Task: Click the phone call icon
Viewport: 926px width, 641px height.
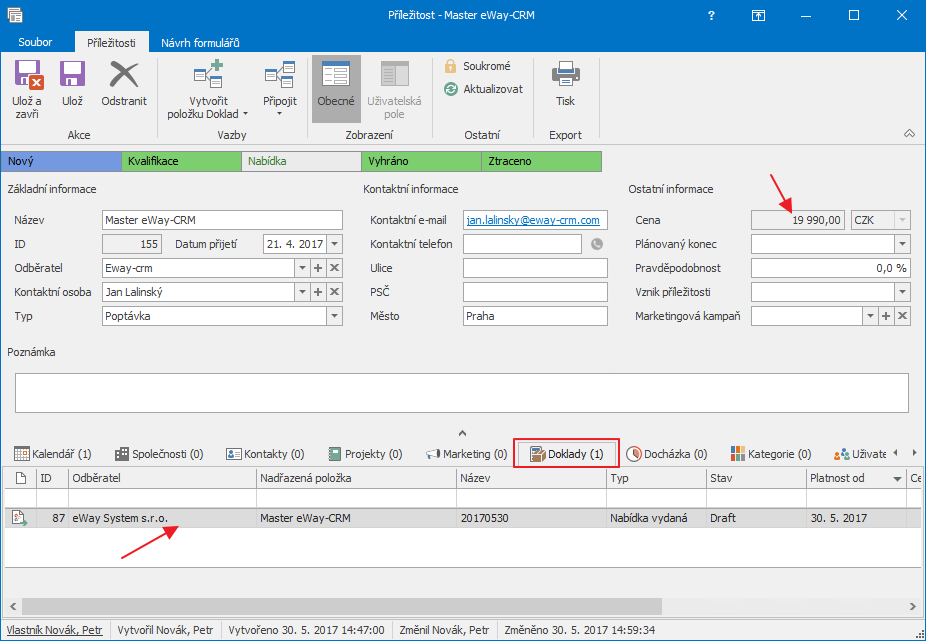Action: point(597,244)
